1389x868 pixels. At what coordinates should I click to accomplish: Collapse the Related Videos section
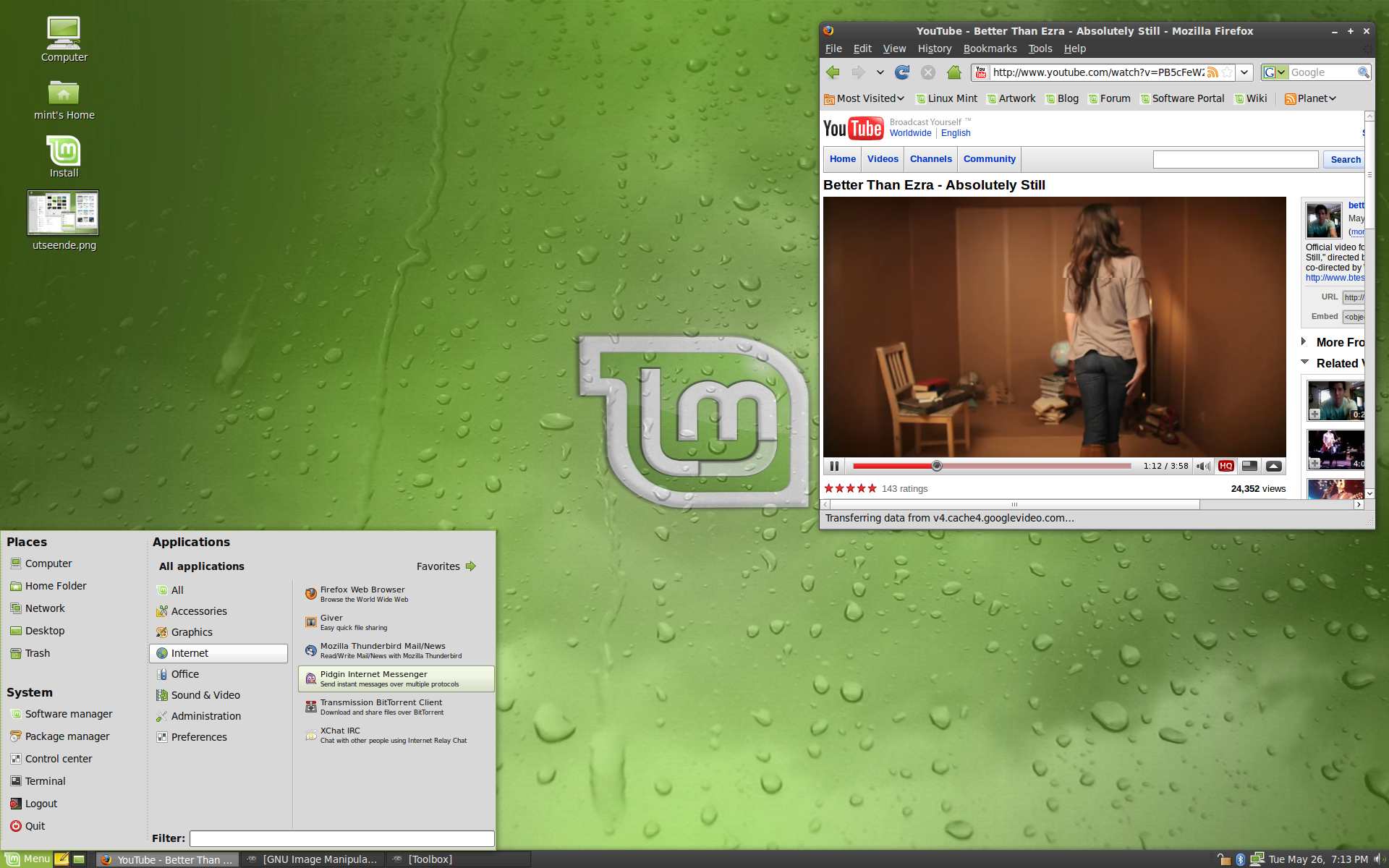pos(1304,362)
